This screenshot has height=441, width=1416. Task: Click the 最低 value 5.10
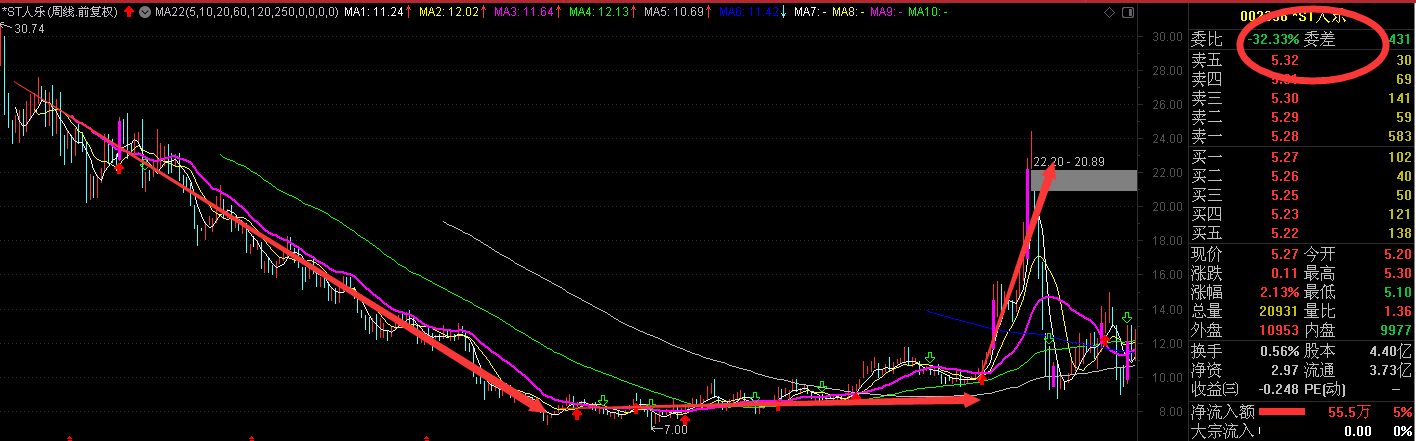pyautogui.click(x=1396, y=292)
